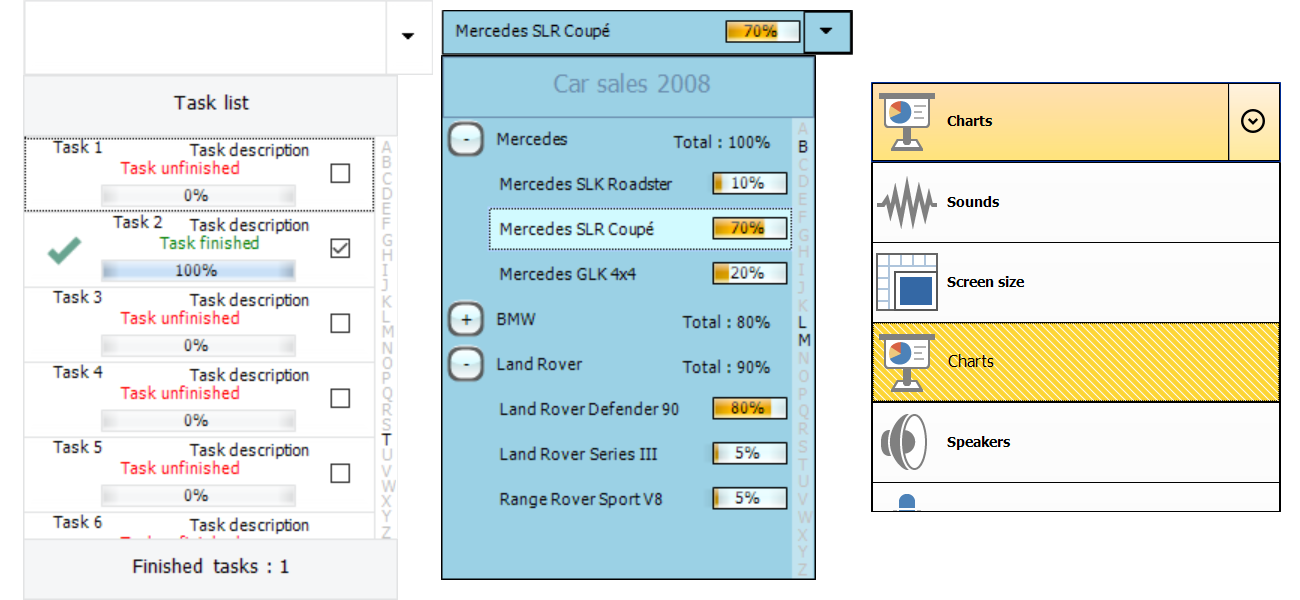Click the Total : 80% text for BMW
1300x600 pixels.
coord(726,322)
